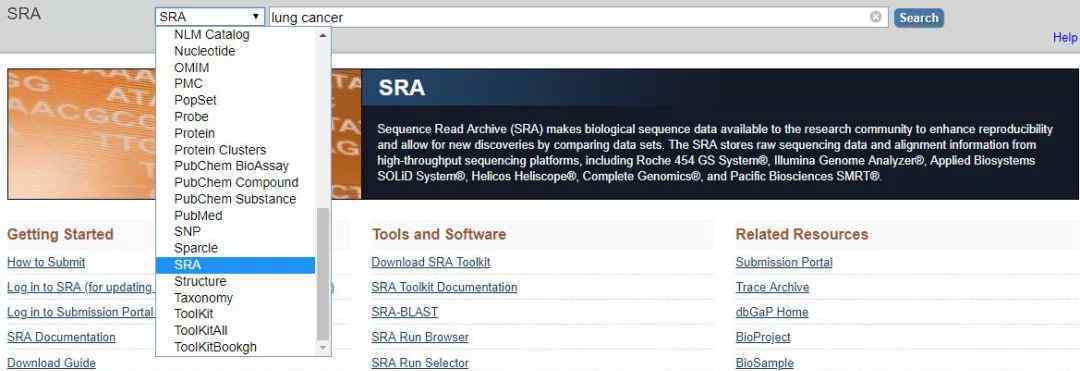Image resolution: width=1080 pixels, height=371 pixels.
Task: Open the Trace Archive link
Action: (773, 287)
